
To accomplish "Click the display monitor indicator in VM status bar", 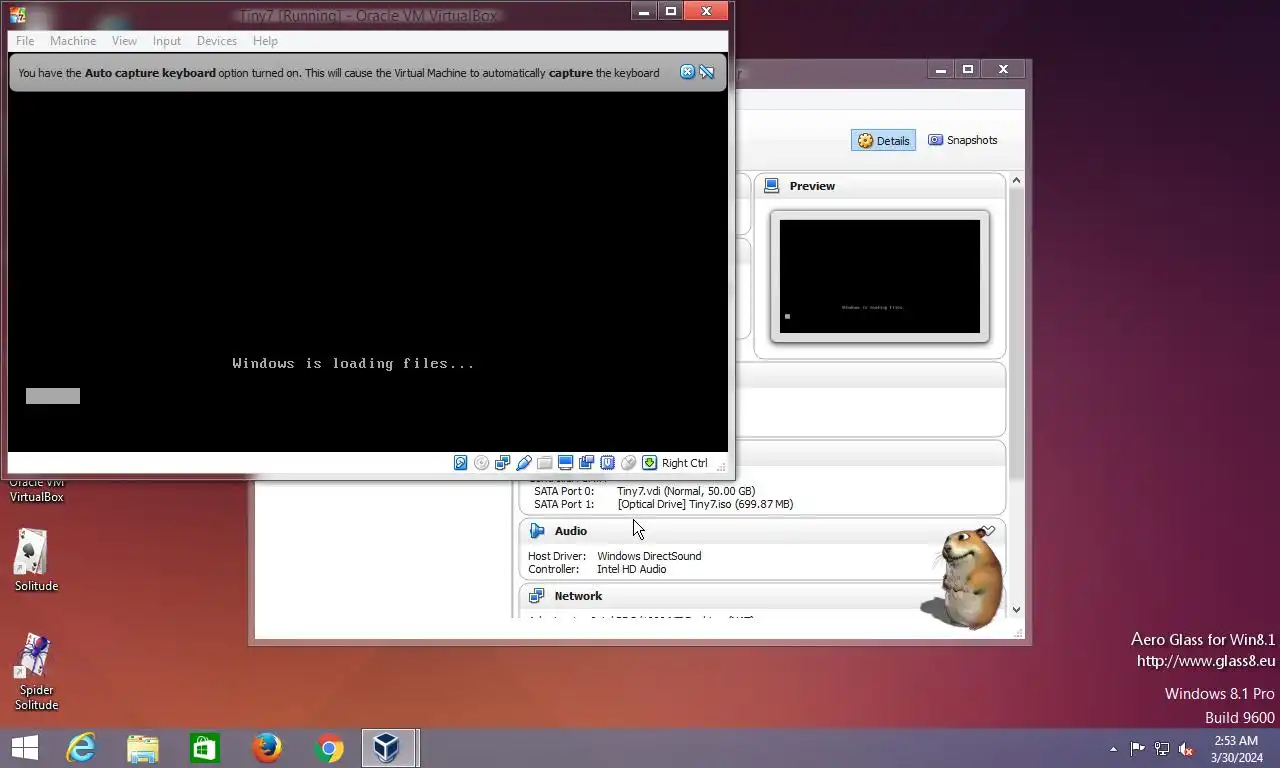I will coord(566,463).
